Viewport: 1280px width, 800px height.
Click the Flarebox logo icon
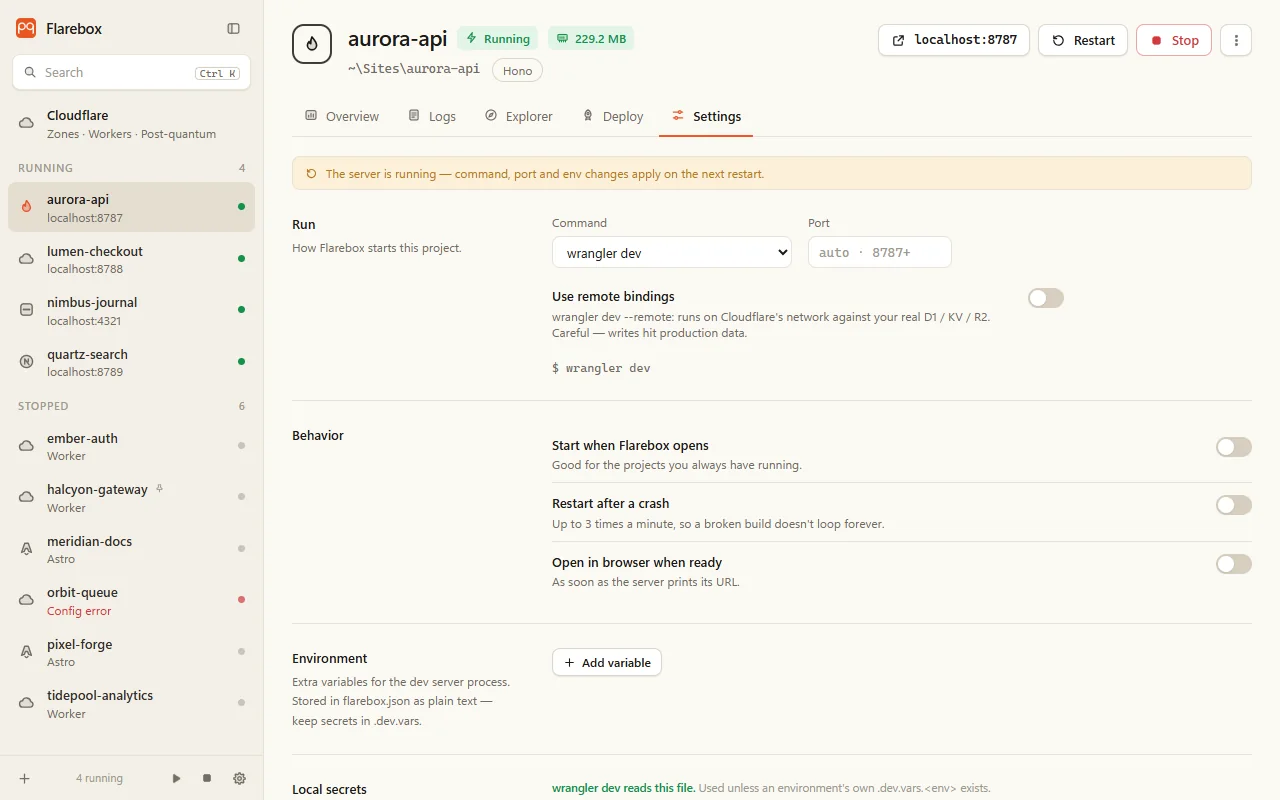[26, 28]
